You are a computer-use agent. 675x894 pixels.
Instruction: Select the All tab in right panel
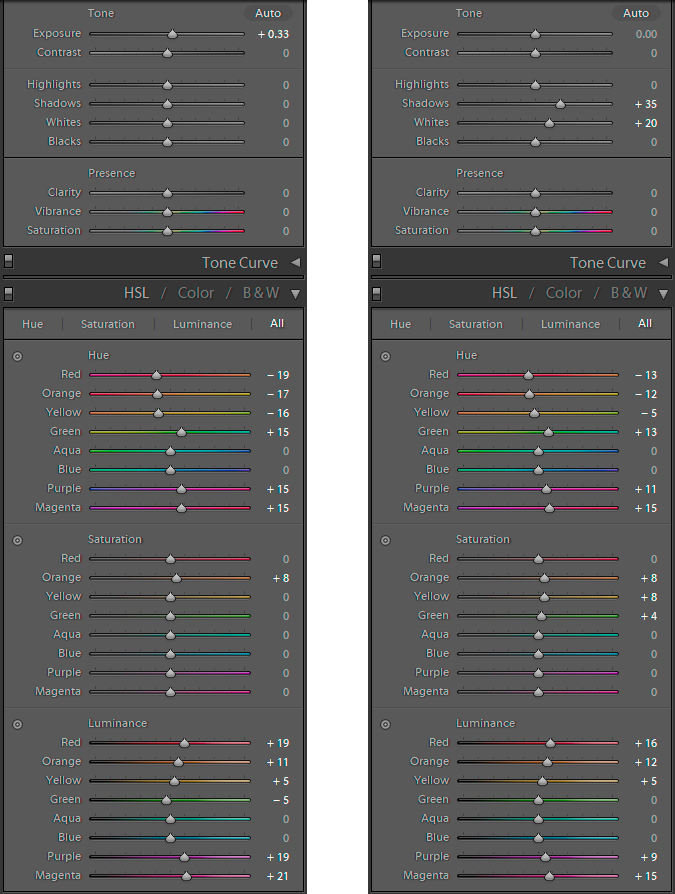(645, 323)
